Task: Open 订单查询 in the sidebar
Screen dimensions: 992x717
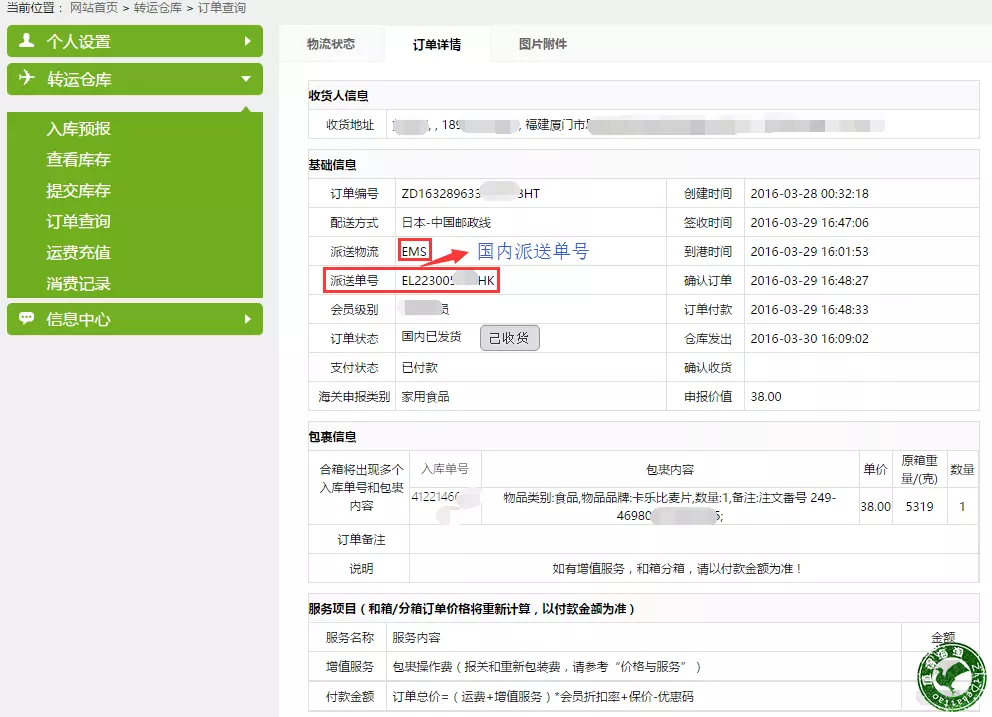Action: pos(78,221)
